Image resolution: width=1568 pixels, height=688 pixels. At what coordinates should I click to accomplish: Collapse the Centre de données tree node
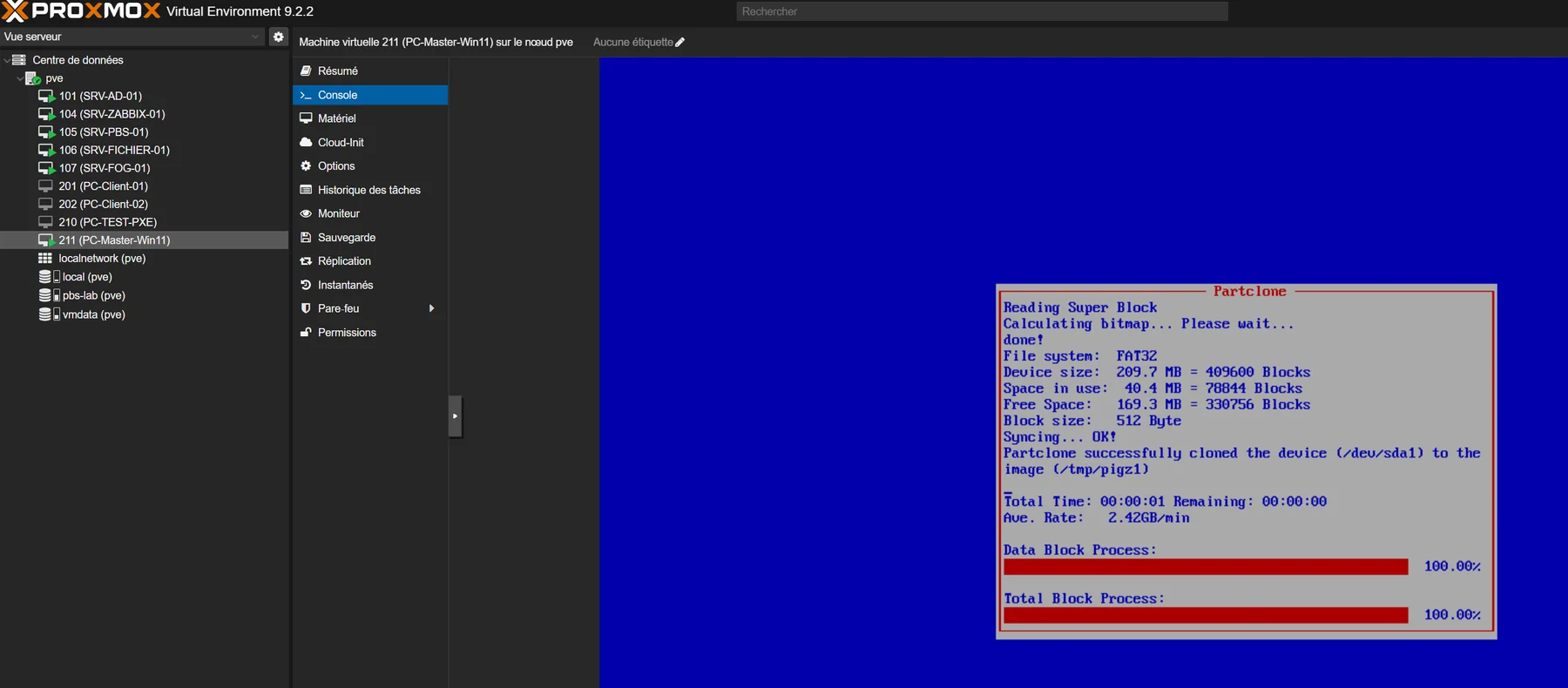(6, 60)
